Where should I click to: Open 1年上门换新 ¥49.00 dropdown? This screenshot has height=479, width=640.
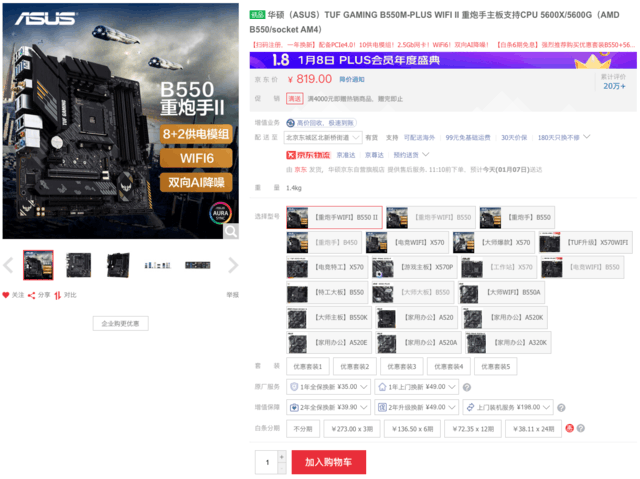tap(417, 387)
